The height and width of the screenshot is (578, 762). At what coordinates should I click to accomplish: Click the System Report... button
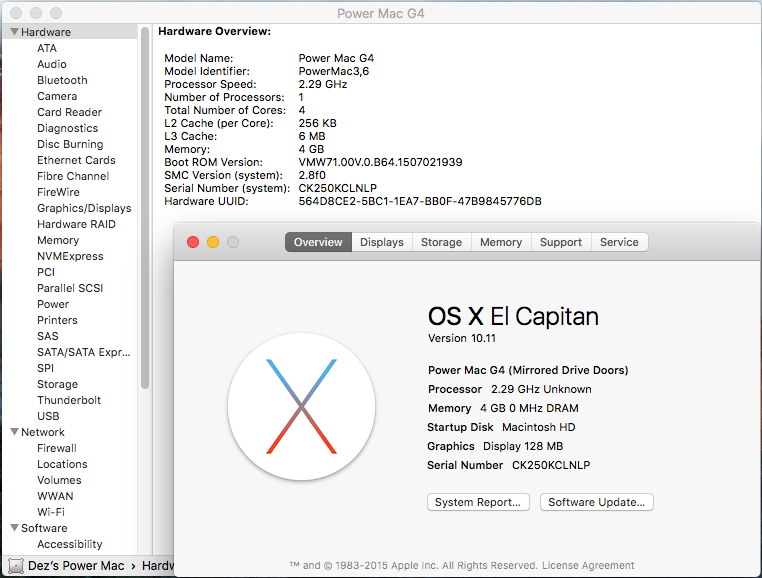[x=478, y=502]
